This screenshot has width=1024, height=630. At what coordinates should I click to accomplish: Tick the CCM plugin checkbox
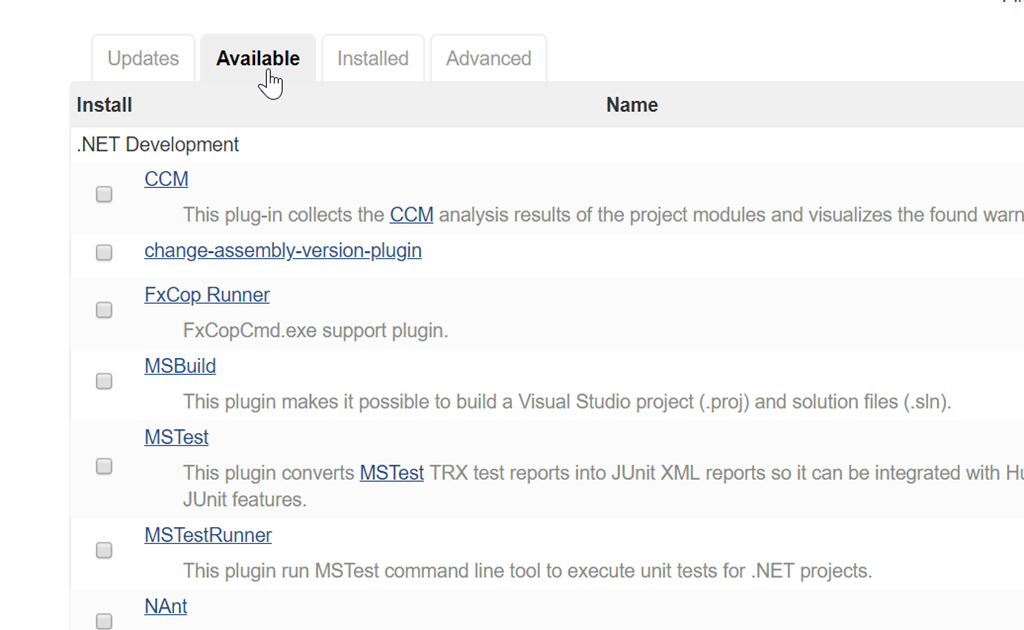point(104,195)
